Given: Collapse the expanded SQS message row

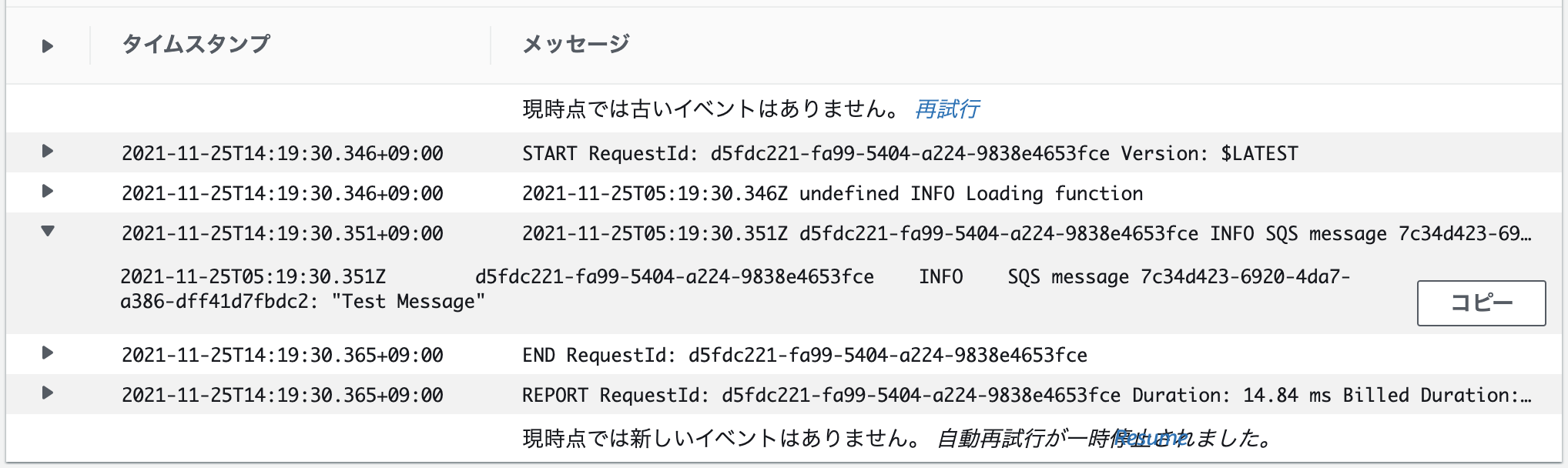Looking at the screenshot, I should tap(48, 232).
